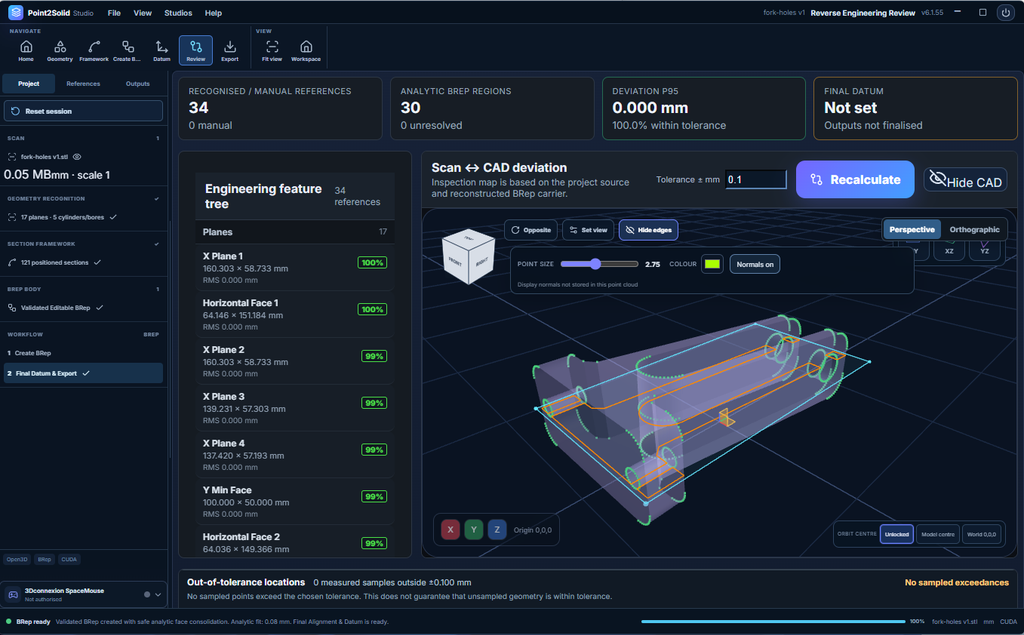Click the Opposite view button

click(531, 230)
